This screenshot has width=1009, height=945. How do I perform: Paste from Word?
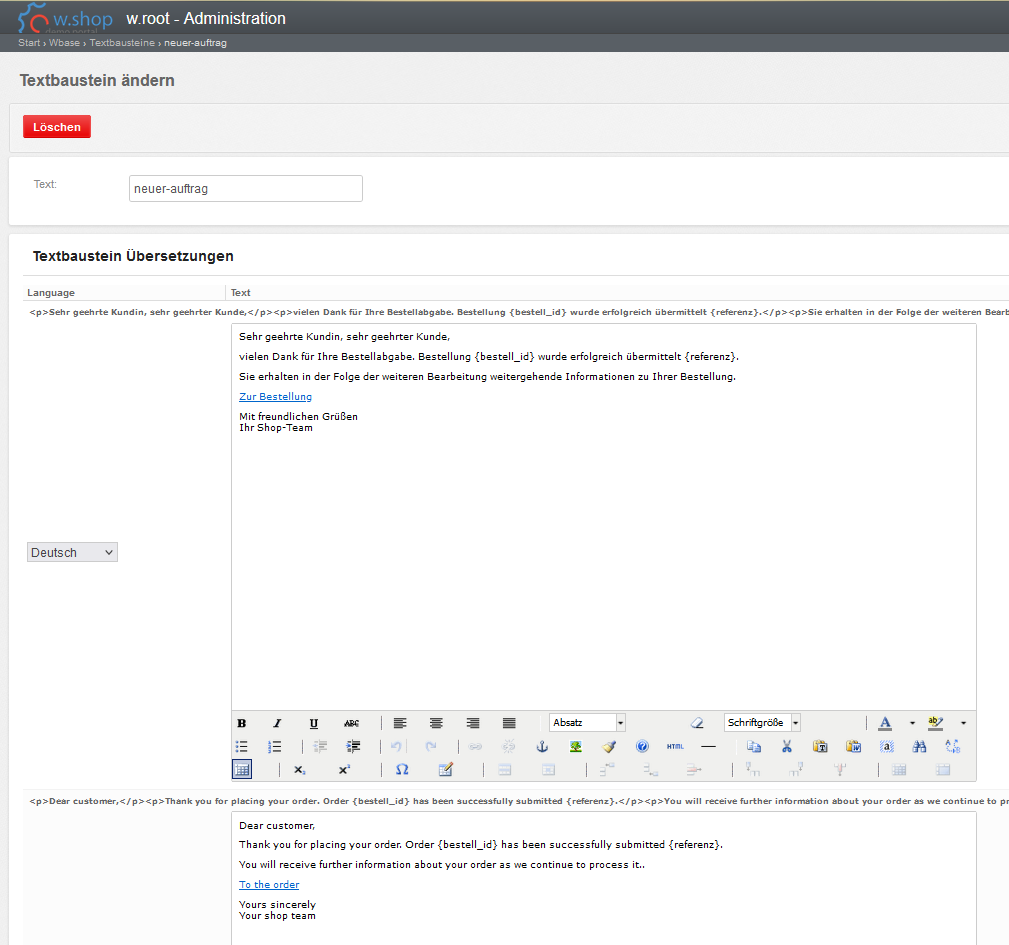click(x=853, y=746)
